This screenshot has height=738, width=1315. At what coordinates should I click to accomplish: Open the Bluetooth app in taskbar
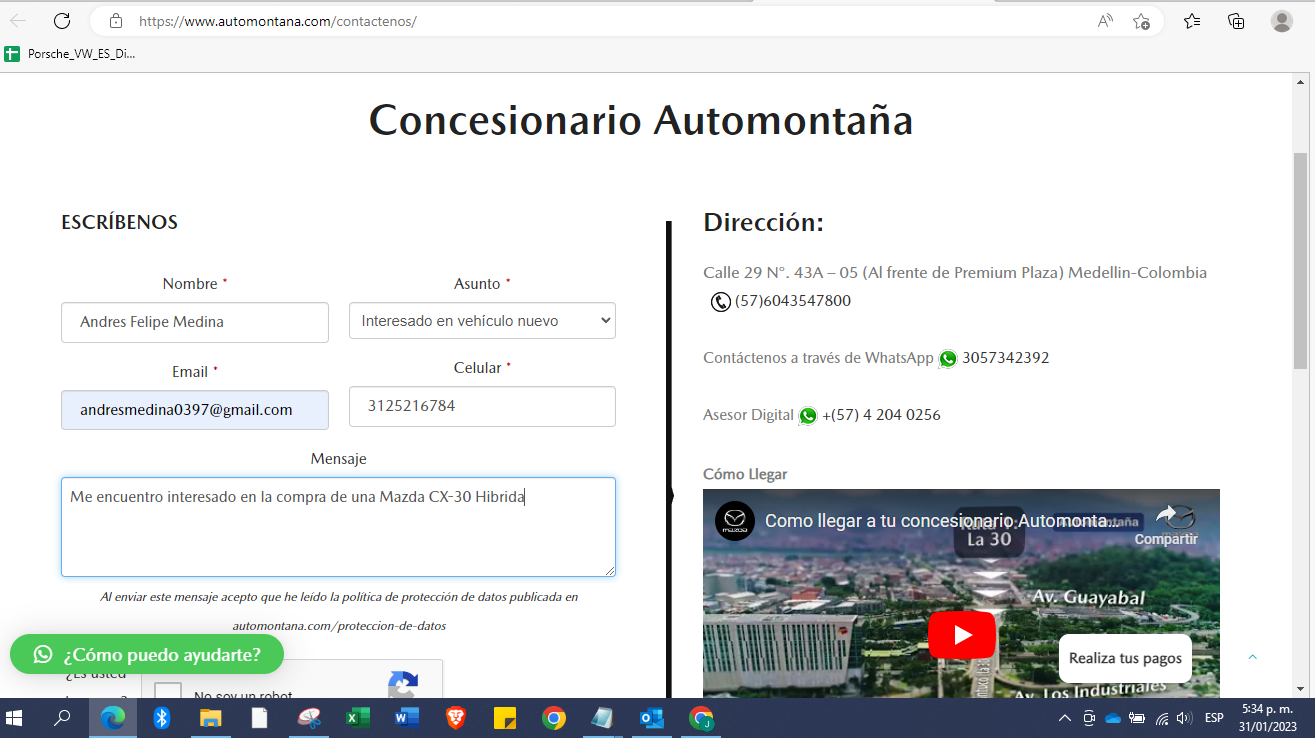pyautogui.click(x=162, y=718)
